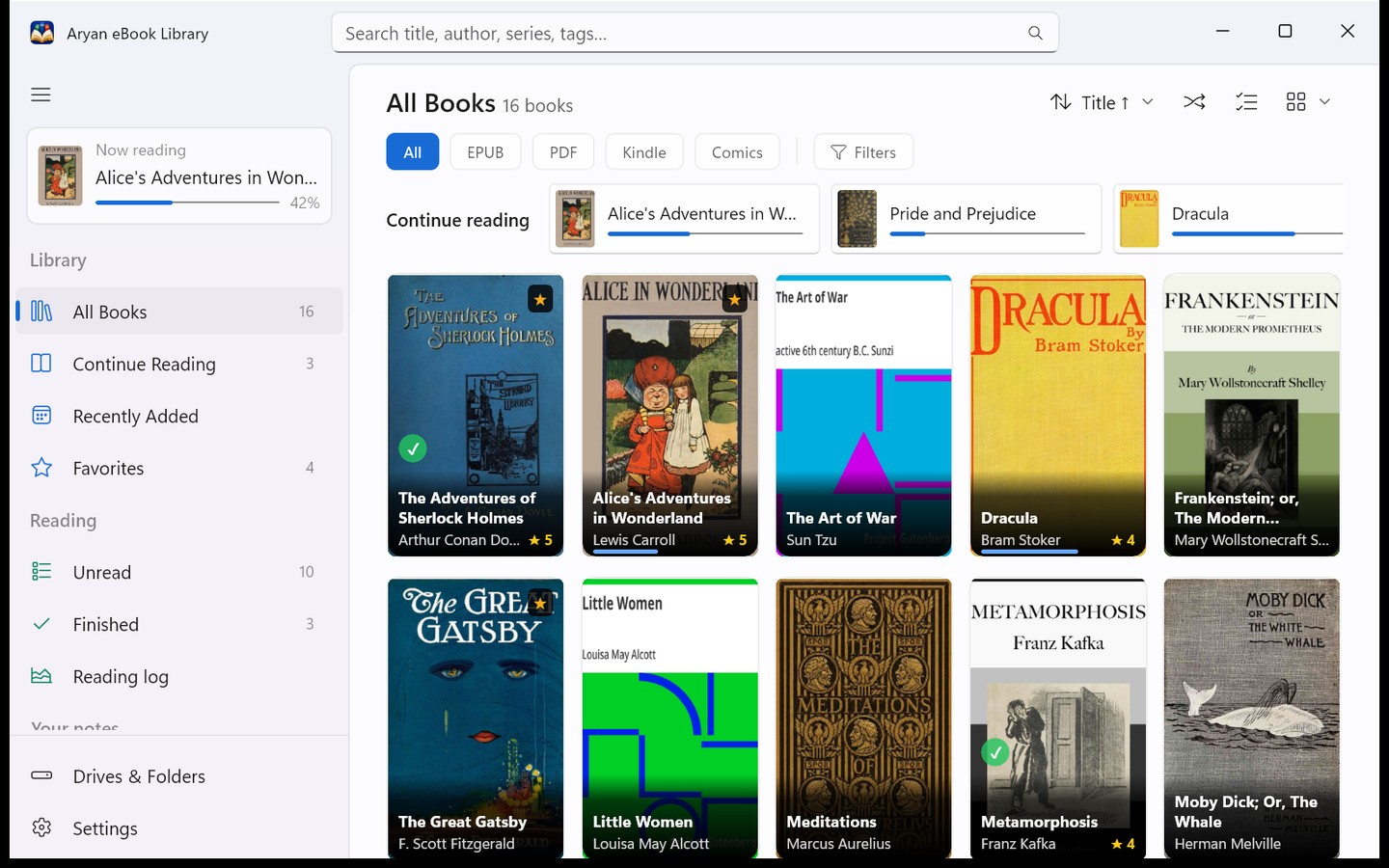Open the Title sort order dropdown arrow
This screenshot has height=868, width=1389.
click(x=1148, y=101)
